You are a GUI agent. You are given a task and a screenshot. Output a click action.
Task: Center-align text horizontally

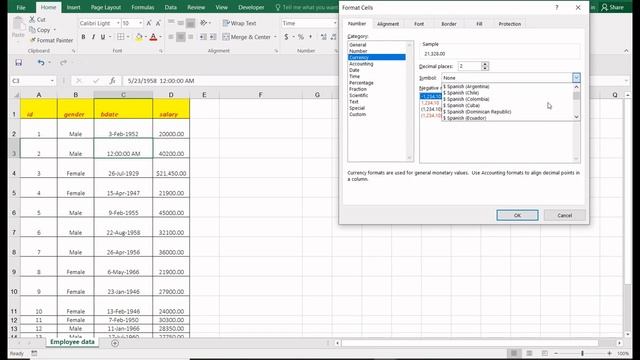(181, 37)
